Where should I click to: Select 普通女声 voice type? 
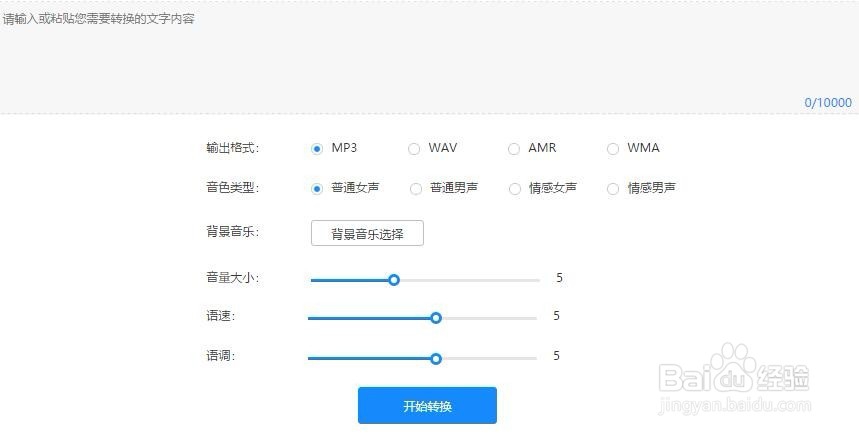point(317,188)
